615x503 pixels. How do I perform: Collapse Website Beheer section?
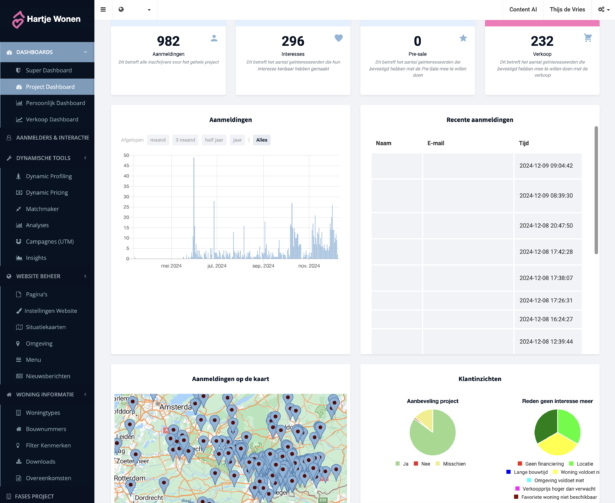[x=47, y=276]
